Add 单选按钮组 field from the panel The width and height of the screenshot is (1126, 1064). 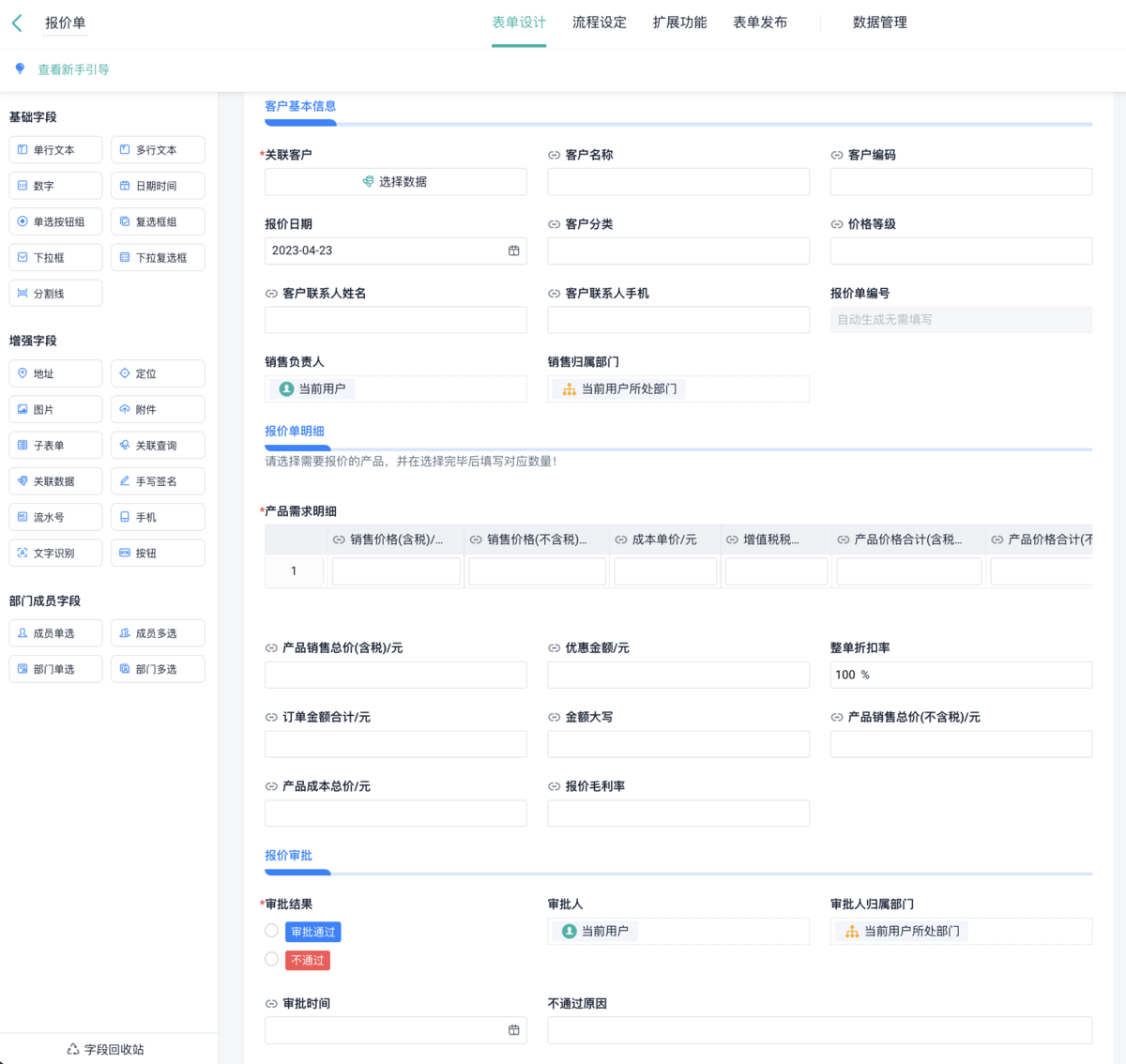55,221
